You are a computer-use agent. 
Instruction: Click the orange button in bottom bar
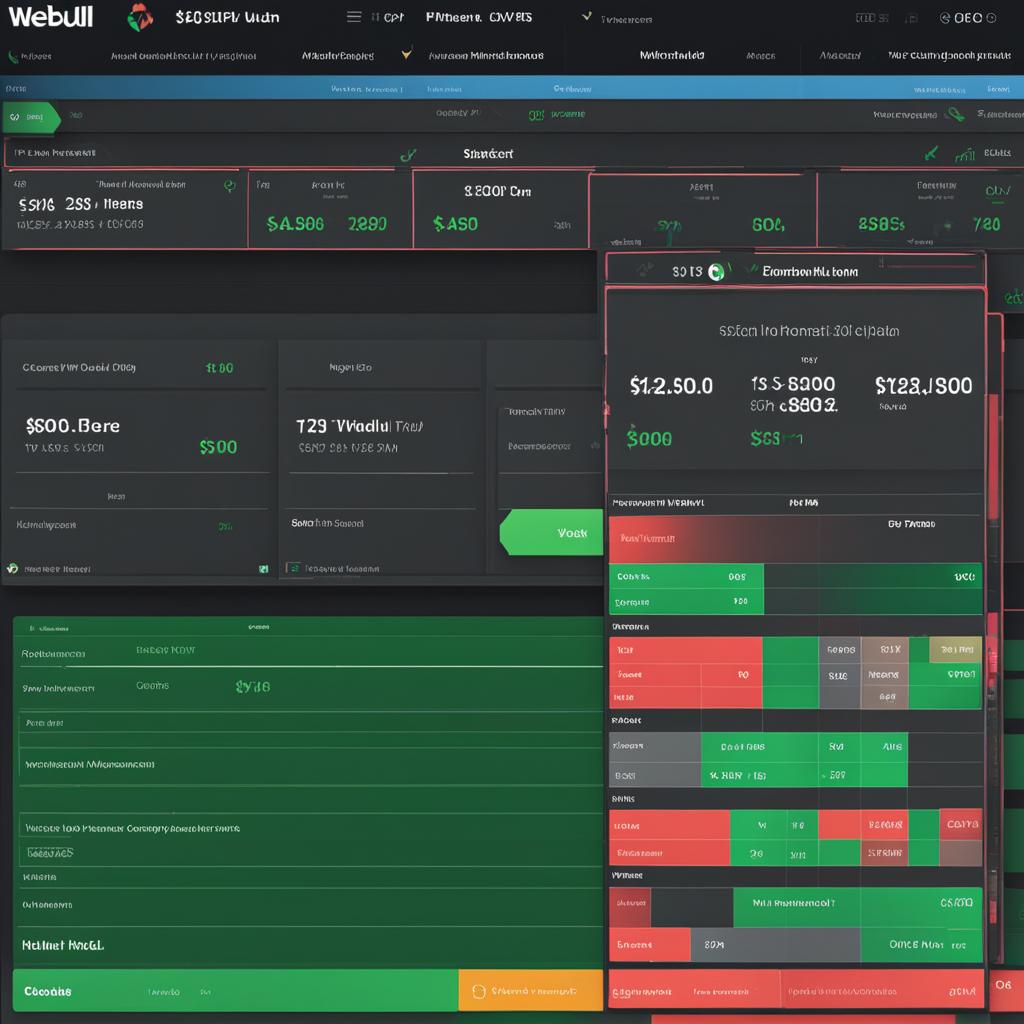(x=530, y=991)
